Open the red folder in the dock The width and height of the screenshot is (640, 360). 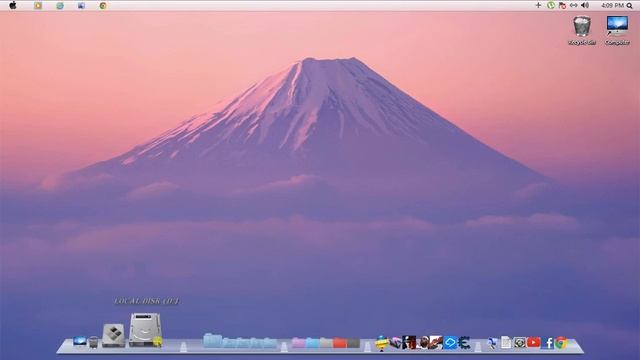pos(340,342)
